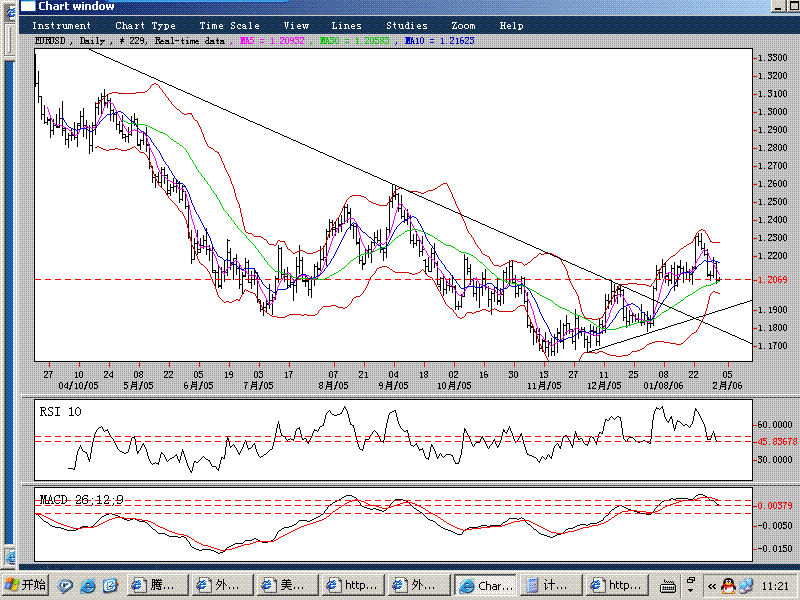Click the Chart window title bar icon
800x600 pixels.
(x=27, y=7)
